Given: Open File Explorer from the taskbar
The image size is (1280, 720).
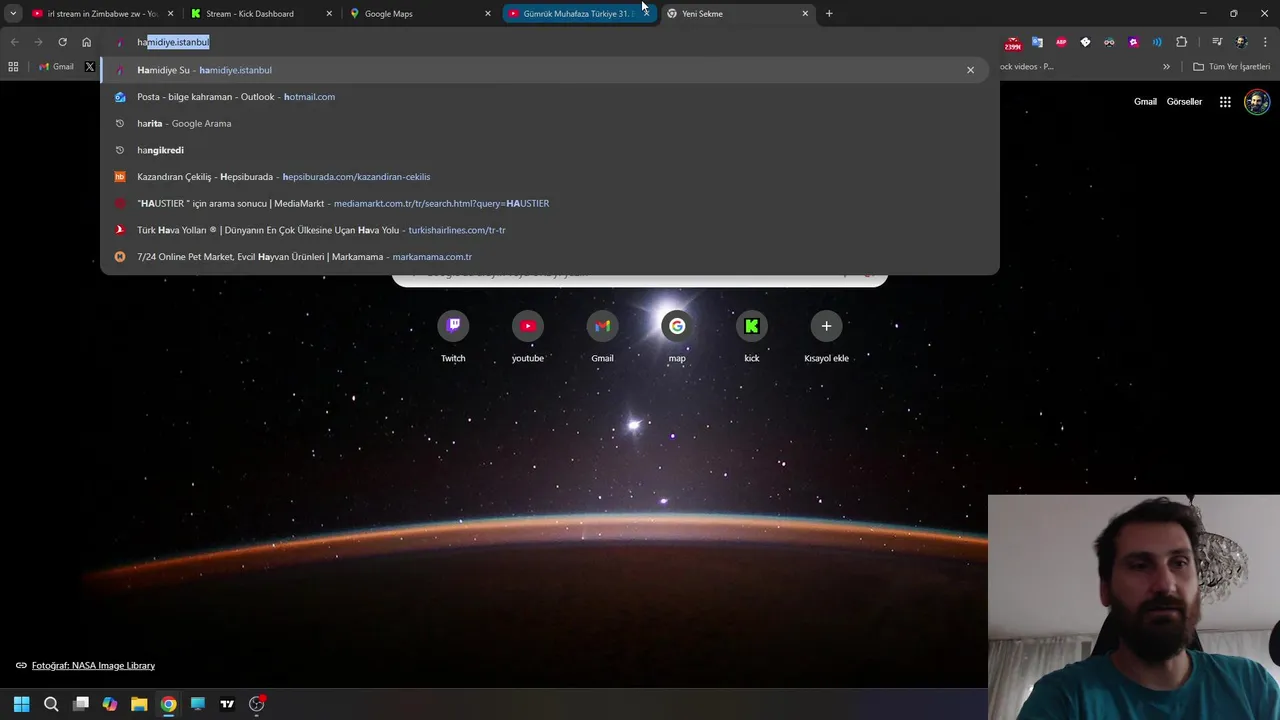Looking at the screenshot, I should pos(139,704).
